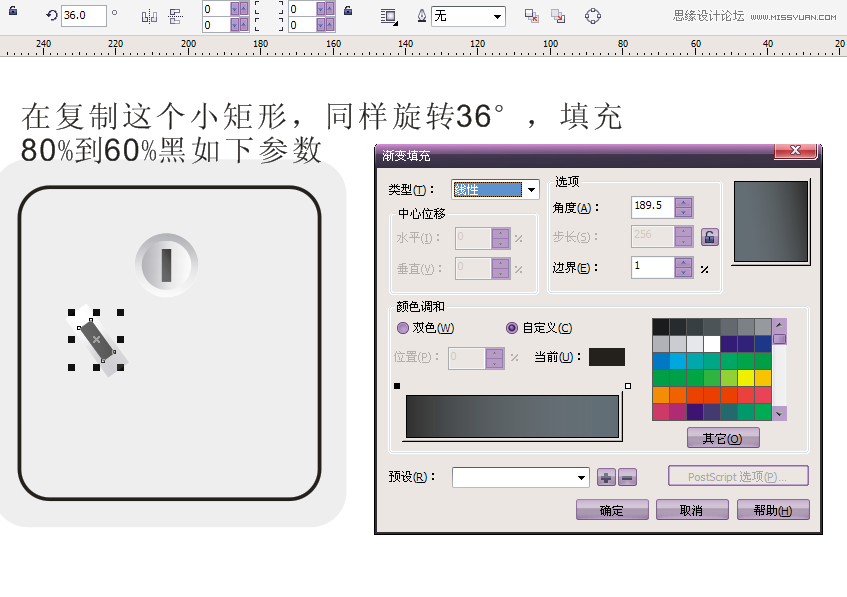847x597 pixels.
Task: Click the circular rotate handle icon on the toolbar
Action: coord(594,16)
